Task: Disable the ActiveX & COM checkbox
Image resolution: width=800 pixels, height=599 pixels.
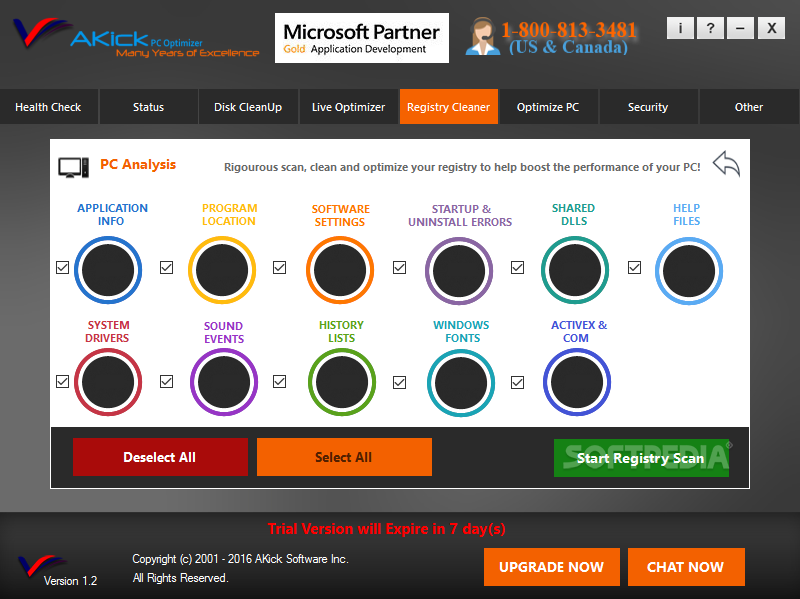Action: (517, 382)
